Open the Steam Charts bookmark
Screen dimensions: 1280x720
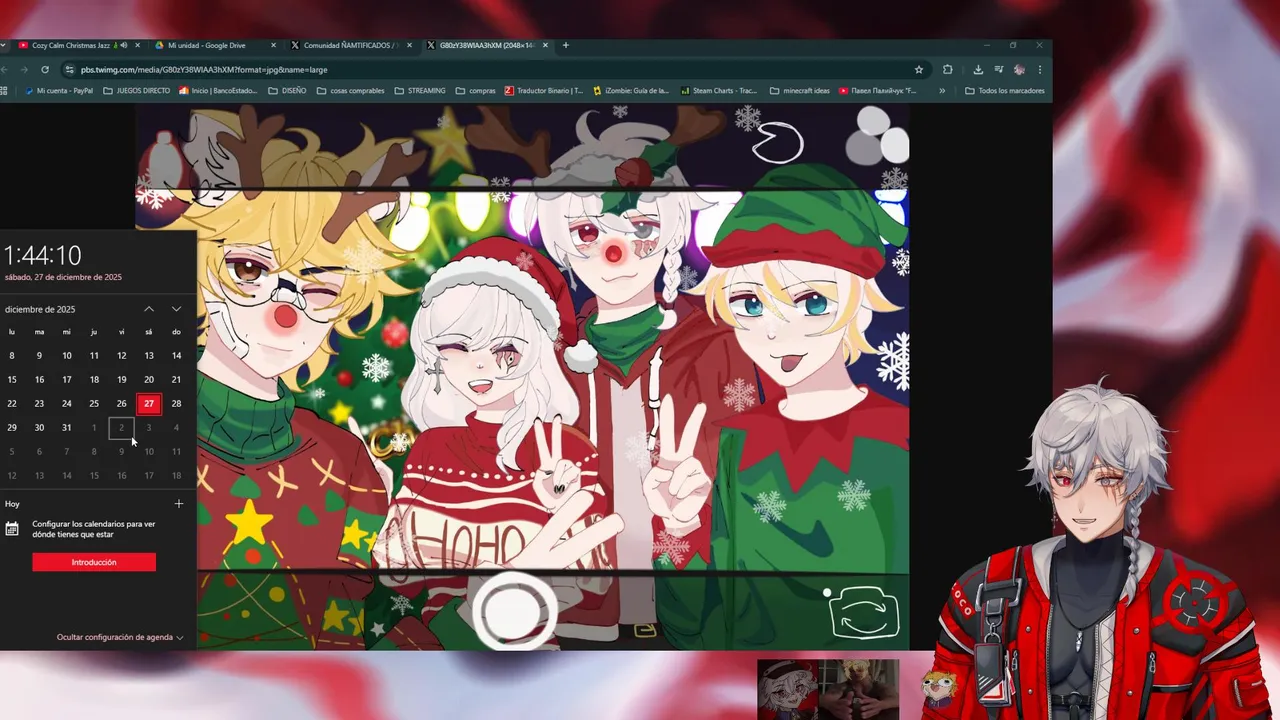pos(720,91)
